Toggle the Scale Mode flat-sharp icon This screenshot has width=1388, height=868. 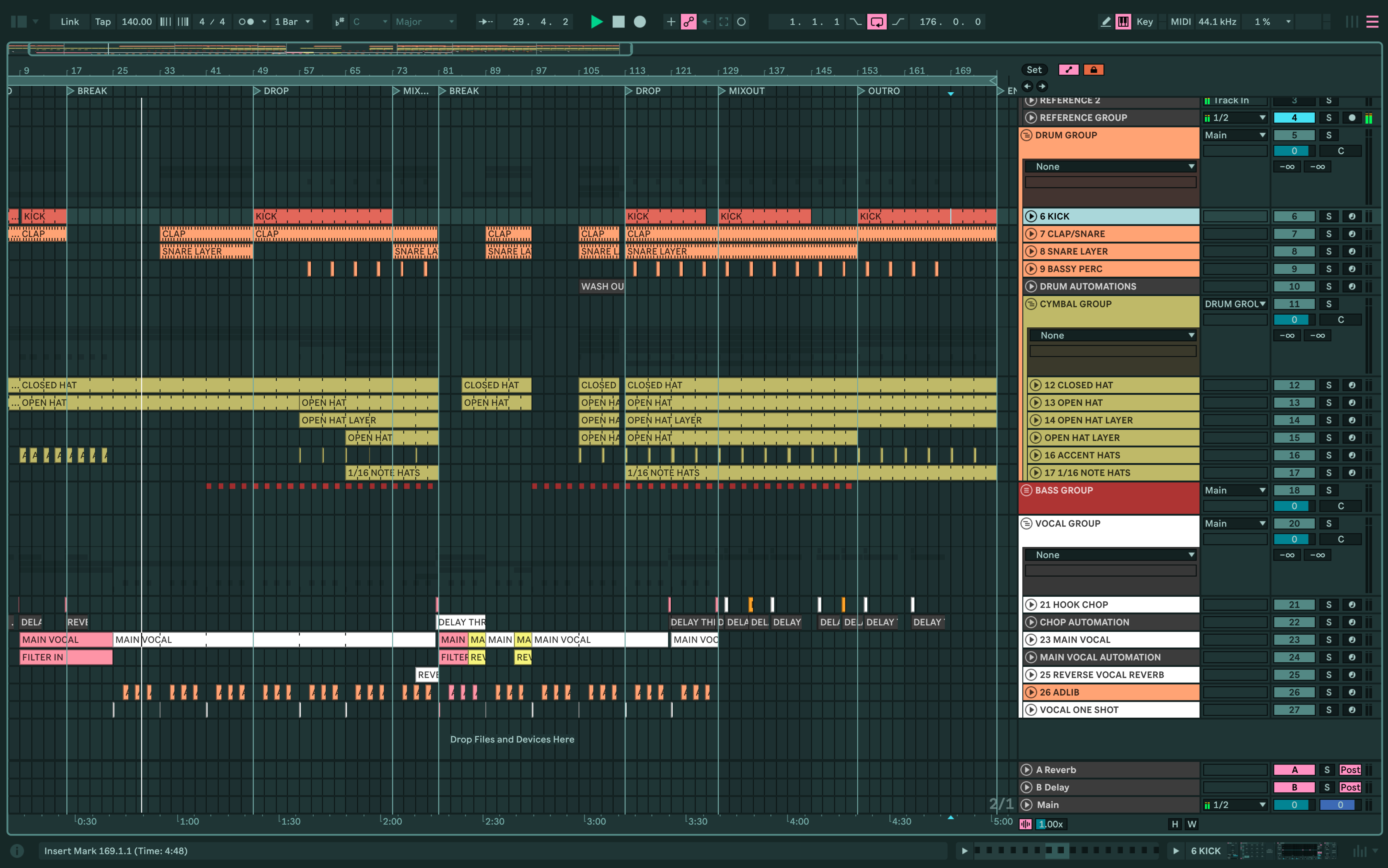[x=339, y=22]
